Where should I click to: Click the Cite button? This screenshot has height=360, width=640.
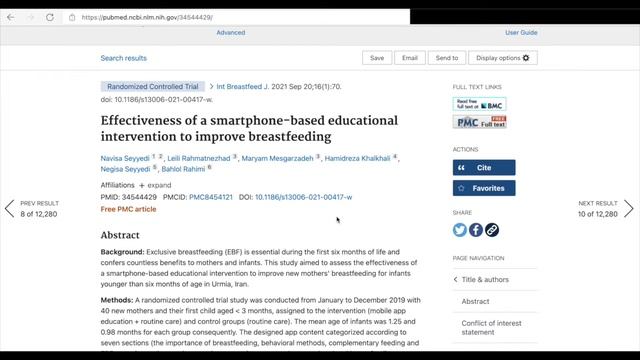484,167
